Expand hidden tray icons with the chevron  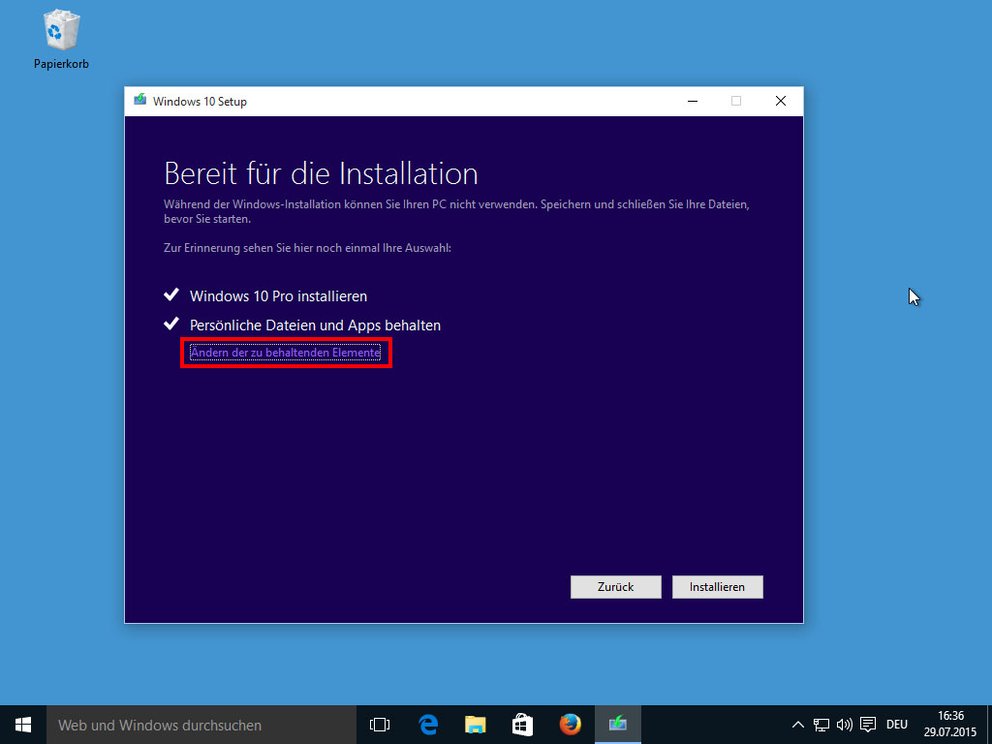click(x=797, y=724)
